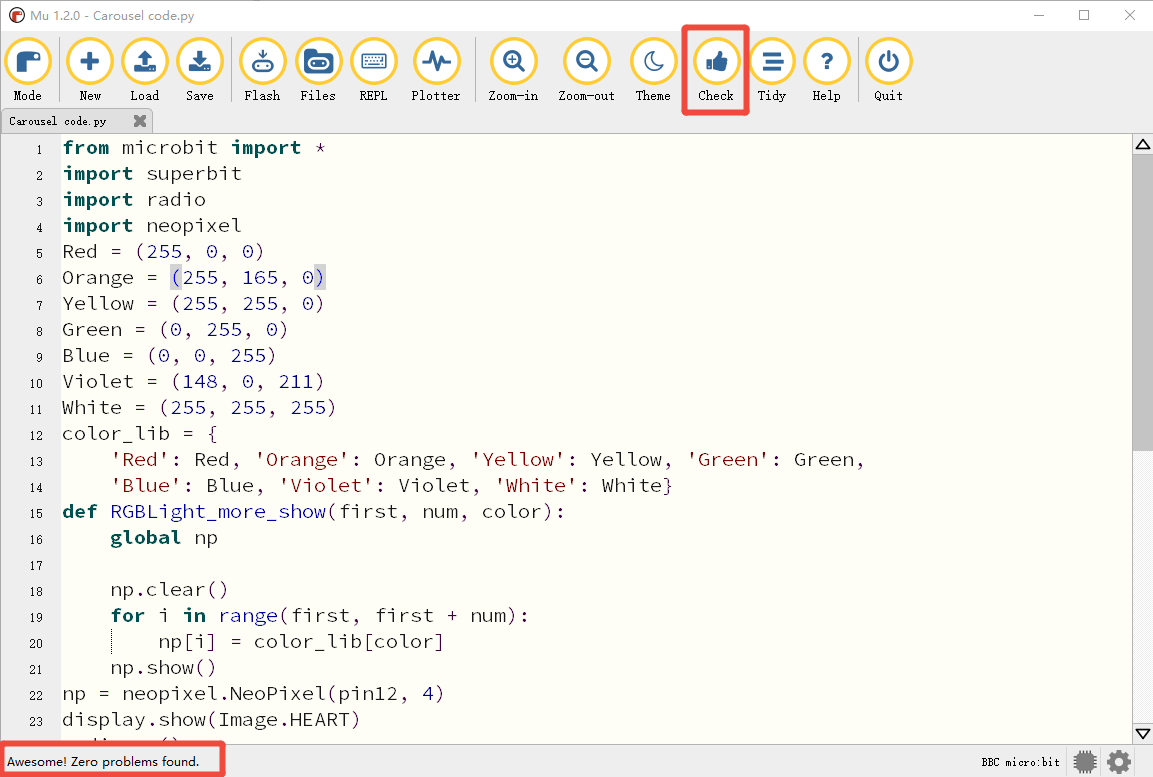Click the 'from microbit import *' line
Image resolution: width=1153 pixels, height=777 pixels.
click(194, 148)
